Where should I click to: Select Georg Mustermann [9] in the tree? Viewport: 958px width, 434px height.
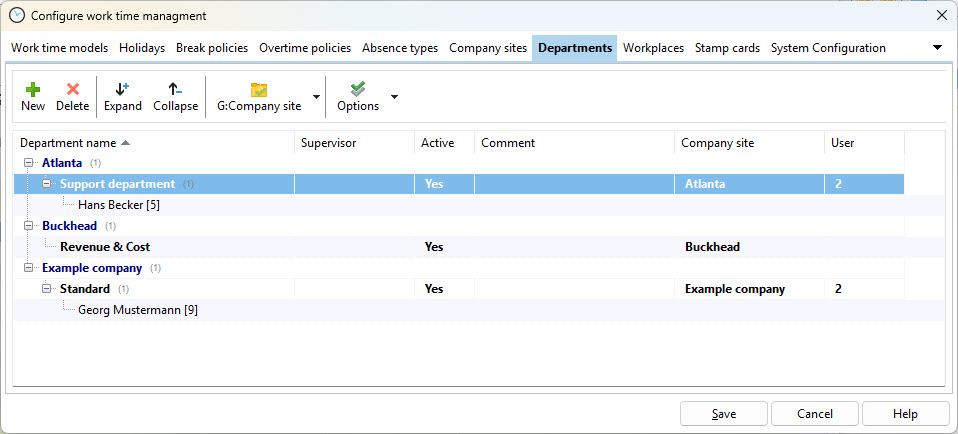pos(137,310)
